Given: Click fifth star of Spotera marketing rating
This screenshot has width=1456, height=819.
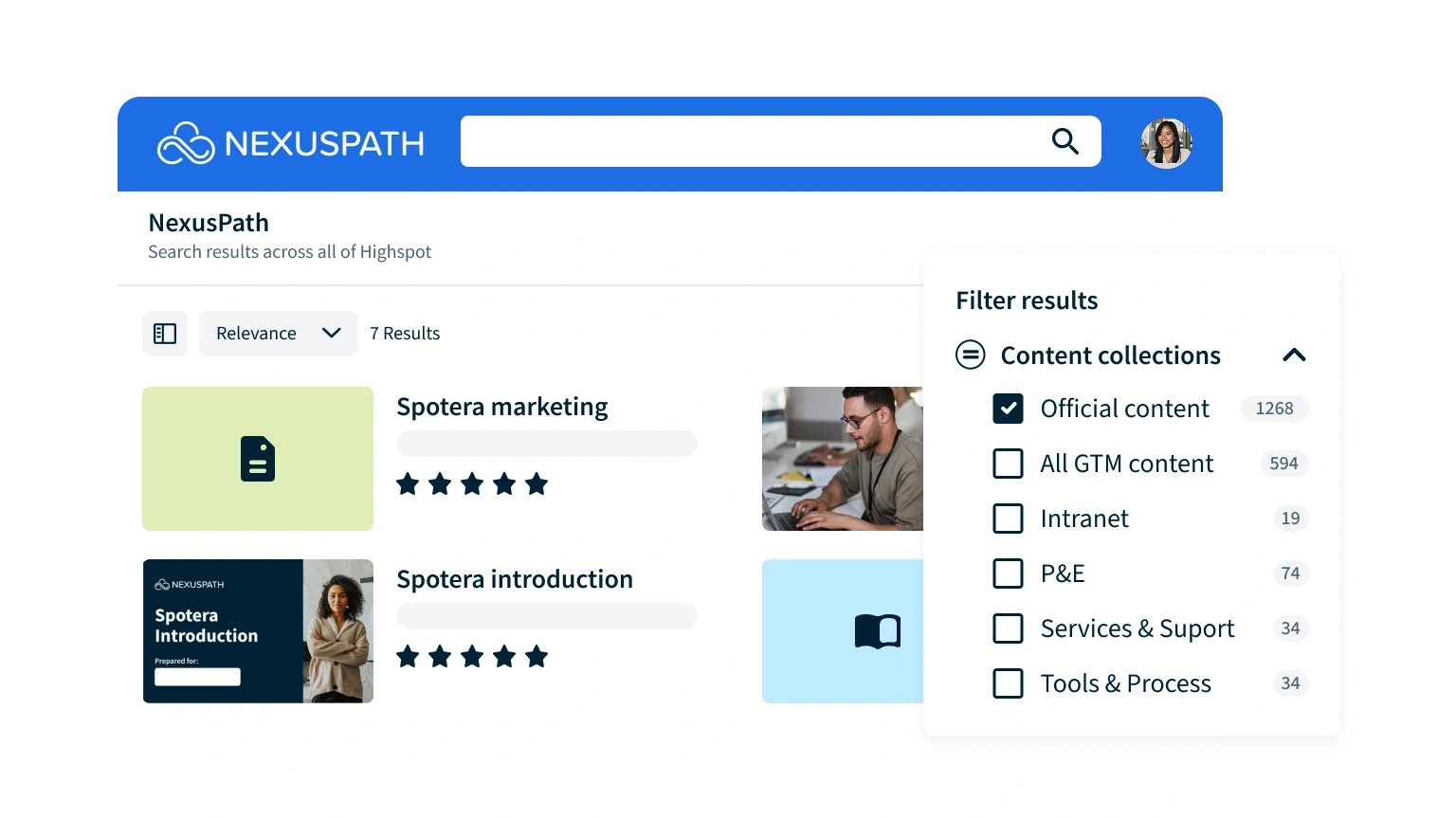Looking at the screenshot, I should 537,484.
